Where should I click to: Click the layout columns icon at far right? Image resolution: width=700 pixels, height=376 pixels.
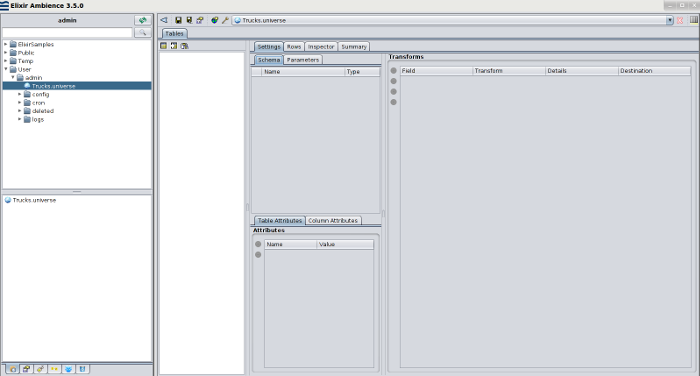pos(694,20)
